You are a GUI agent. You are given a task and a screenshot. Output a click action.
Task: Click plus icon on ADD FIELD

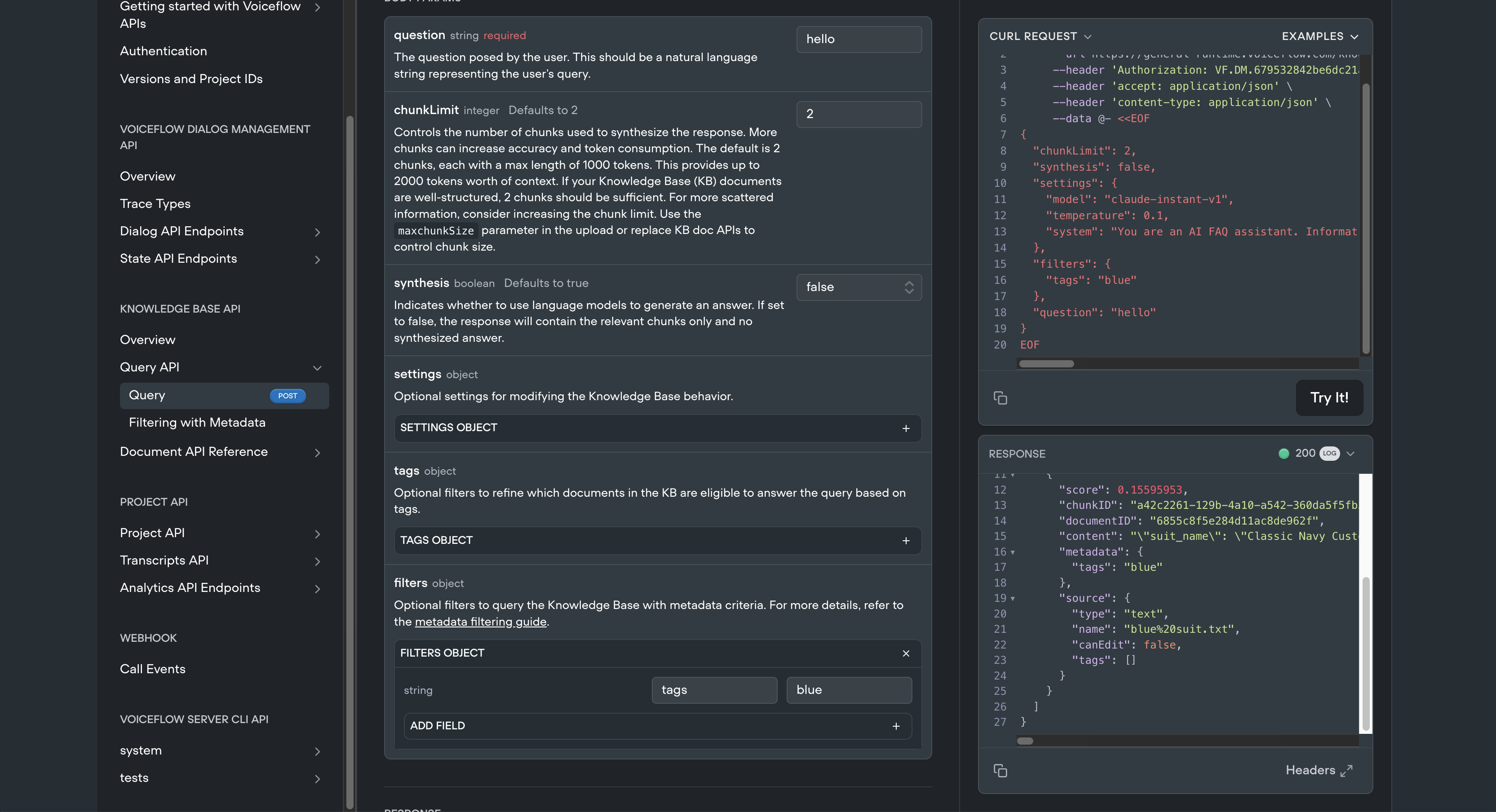point(896,726)
